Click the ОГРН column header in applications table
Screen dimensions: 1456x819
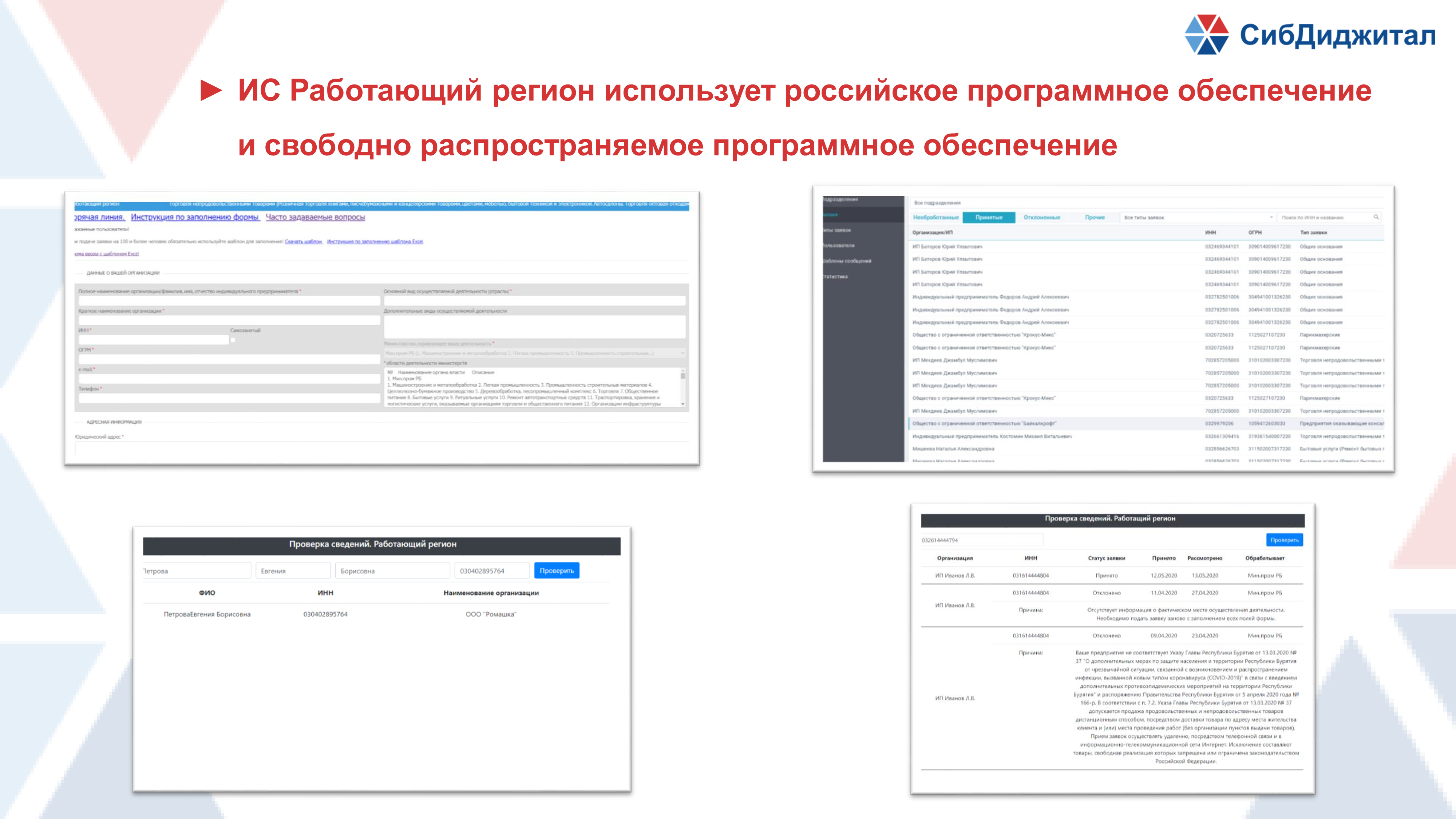1255,232
